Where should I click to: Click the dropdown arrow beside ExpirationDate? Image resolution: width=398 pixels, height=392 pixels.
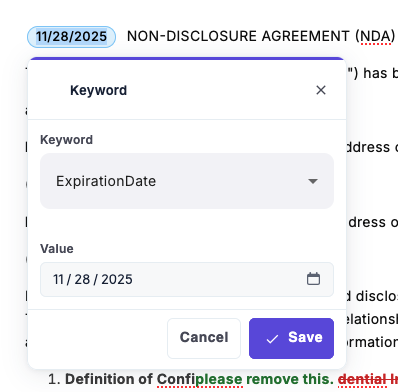313,181
